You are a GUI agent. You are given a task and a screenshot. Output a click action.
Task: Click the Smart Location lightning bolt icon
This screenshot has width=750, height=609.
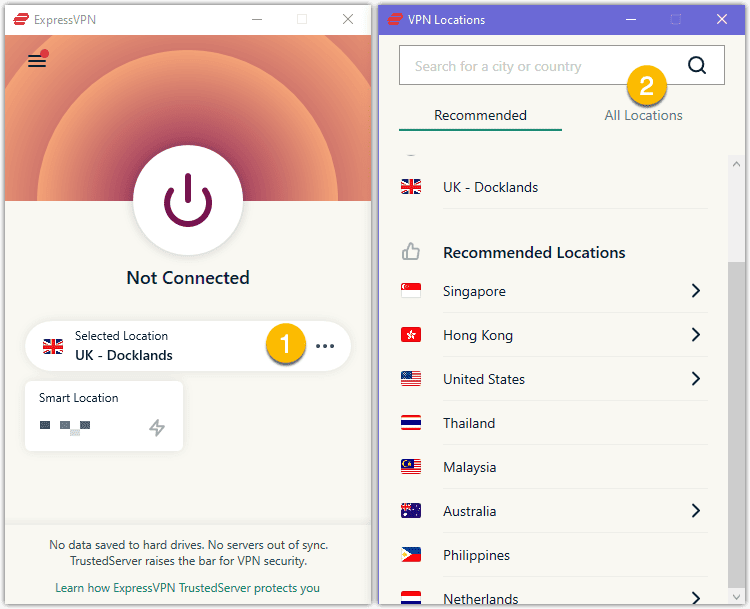[x=157, y=428]
